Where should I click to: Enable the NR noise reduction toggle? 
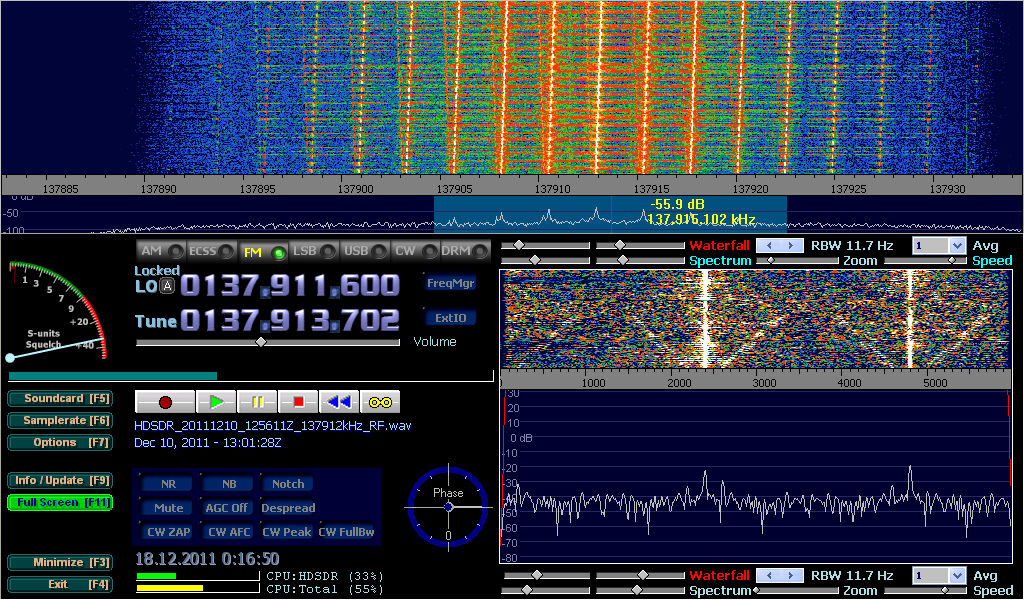point(168,484)
